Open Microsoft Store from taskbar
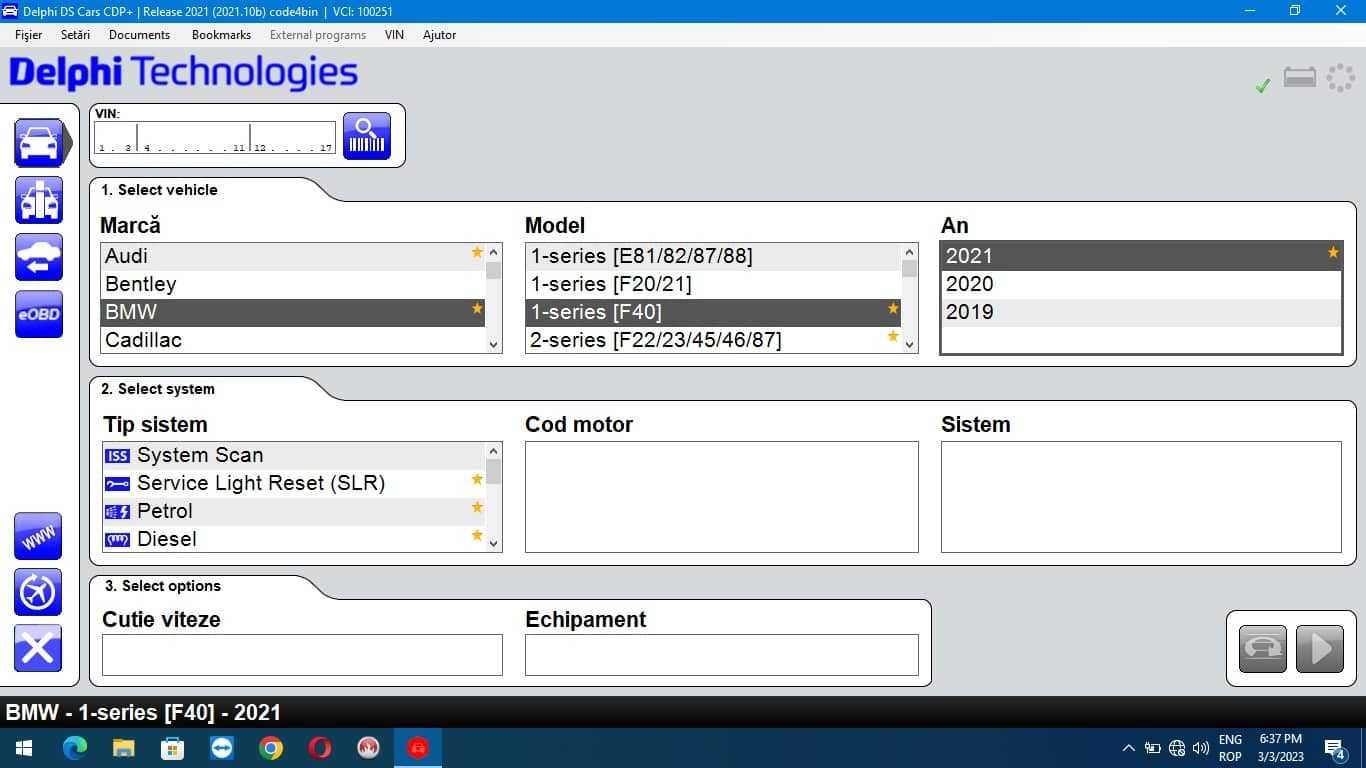The height and width of the screenshot is (768, 1366). (172, 748)
